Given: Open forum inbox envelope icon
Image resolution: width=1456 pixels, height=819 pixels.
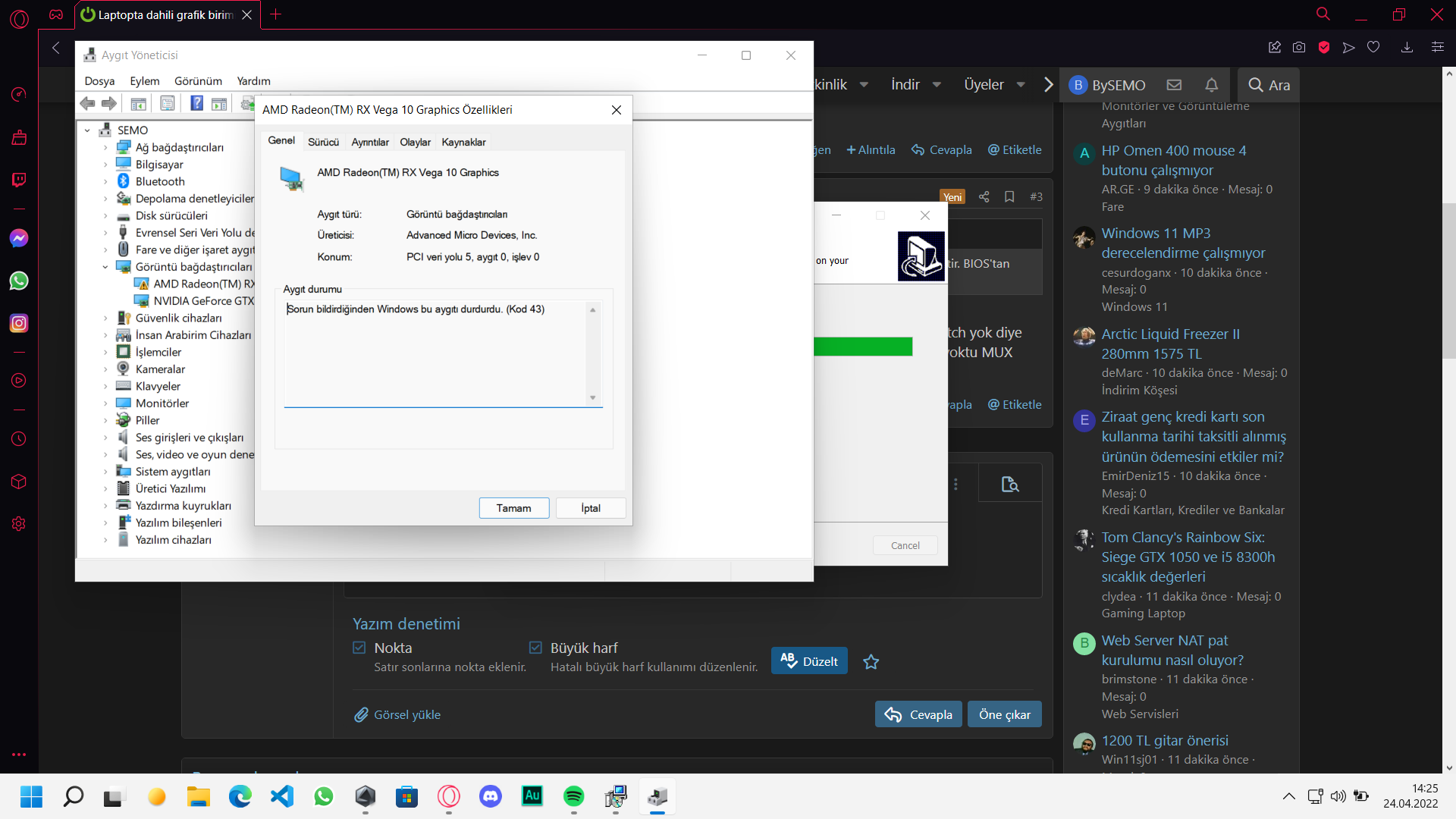Looking at the screenshot, I should click(x=1174, y=85).
